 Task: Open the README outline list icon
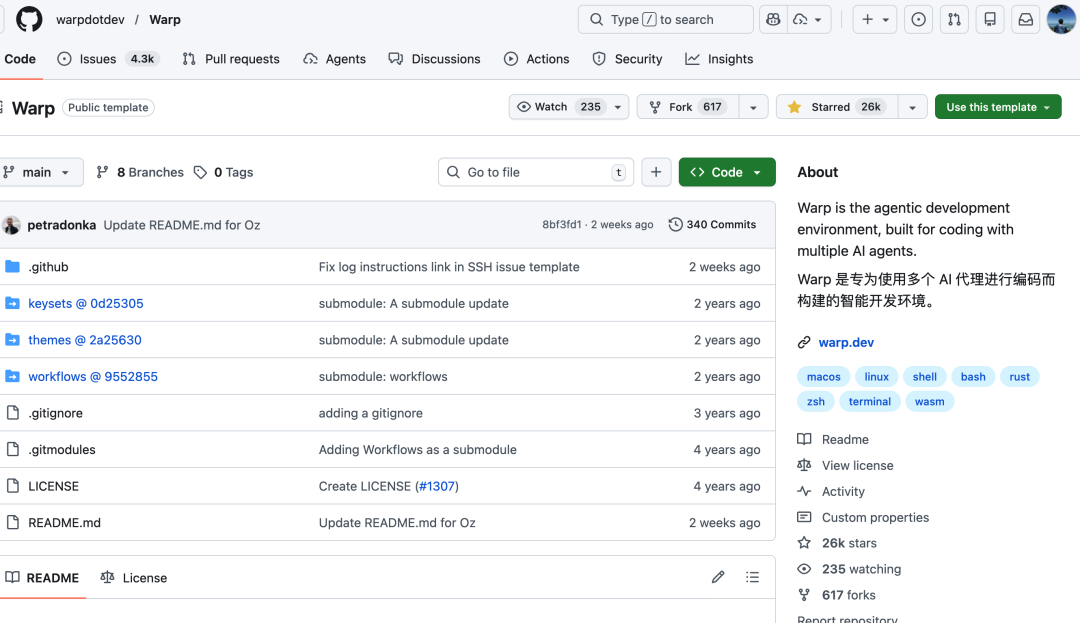(752, 577)
